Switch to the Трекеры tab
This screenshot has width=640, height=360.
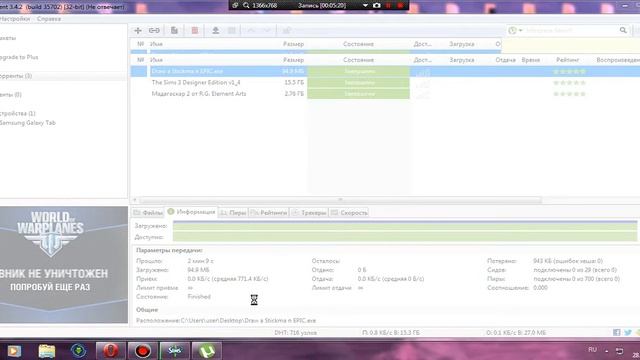pyautogui.click(x=309, y=213)
